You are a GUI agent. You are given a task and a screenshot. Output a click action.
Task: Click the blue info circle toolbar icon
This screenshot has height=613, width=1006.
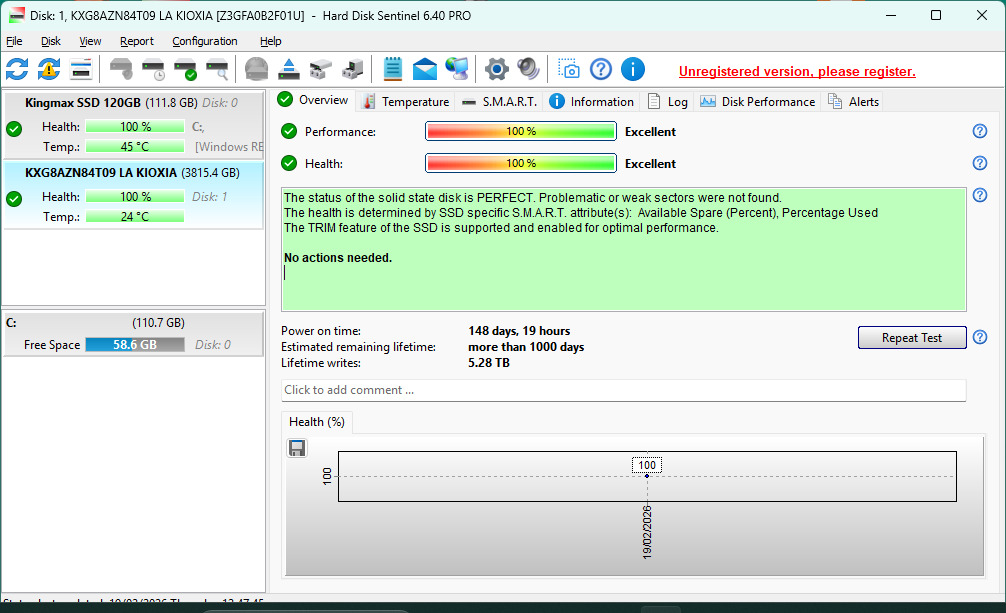(x=633, y=69)
